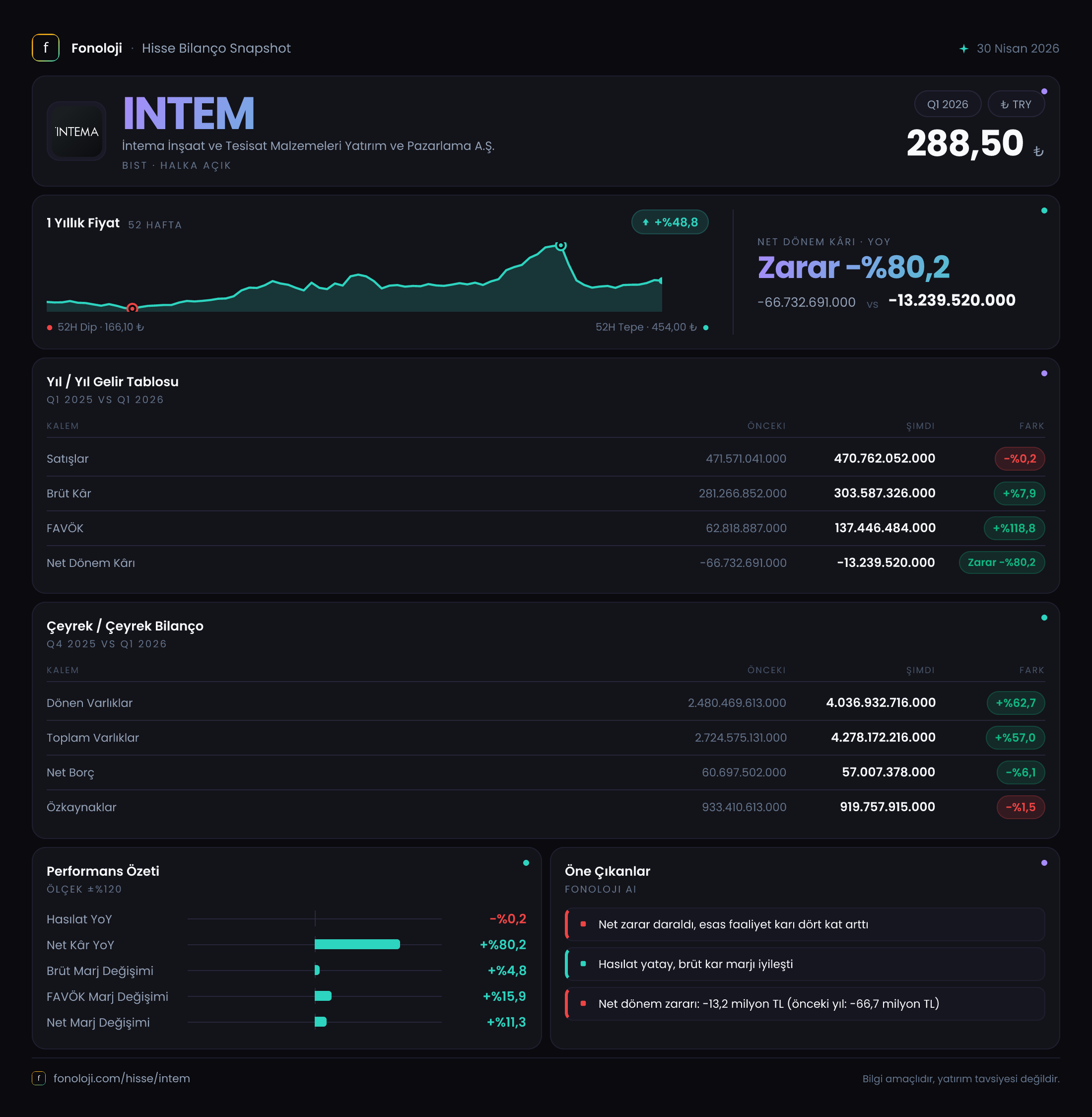Image resolution: width=1092 pixels, height=1117 pixels.
Task: Click the +%62,7 Dönen Varlıklar badge
Action: click(1015, 703)
